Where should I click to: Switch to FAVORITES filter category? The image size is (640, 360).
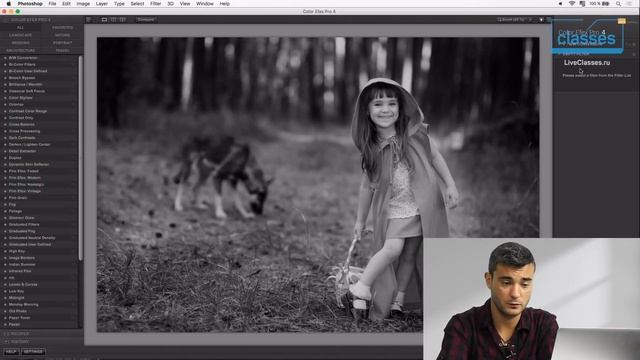62,27
